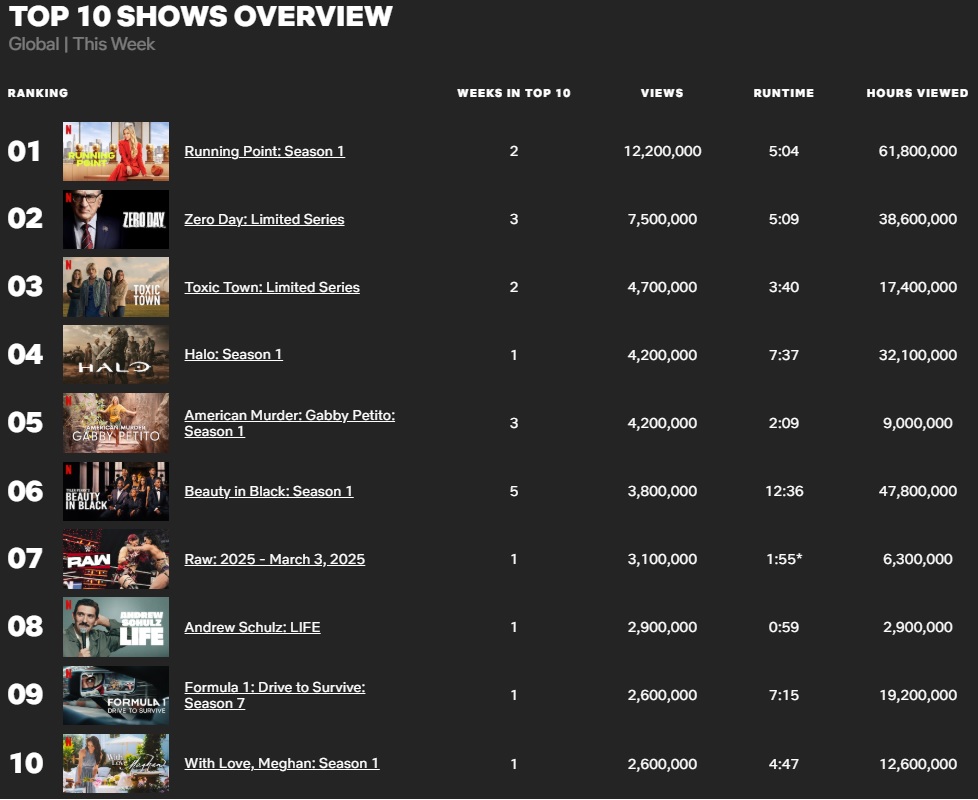Click the 3,800,000 views value
This screenshot has width=978, height=800.
tap(662, 491)
